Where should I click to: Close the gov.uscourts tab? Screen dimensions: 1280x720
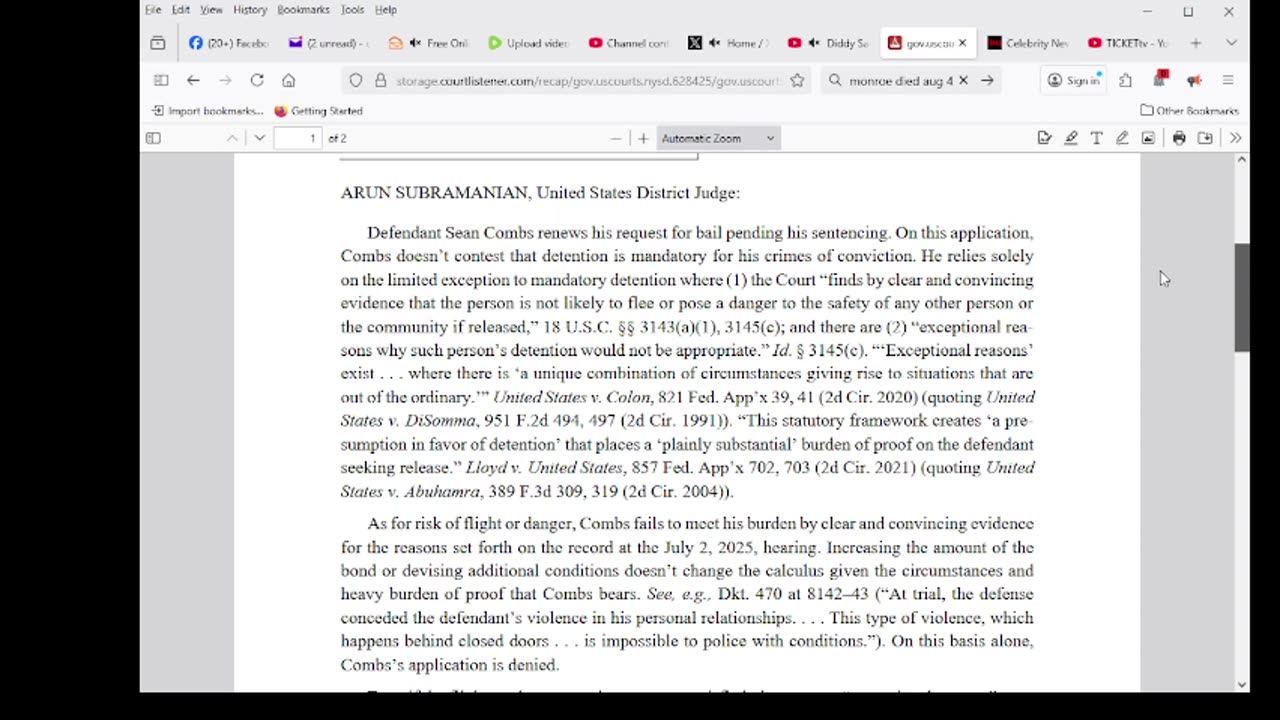[963, 43]
